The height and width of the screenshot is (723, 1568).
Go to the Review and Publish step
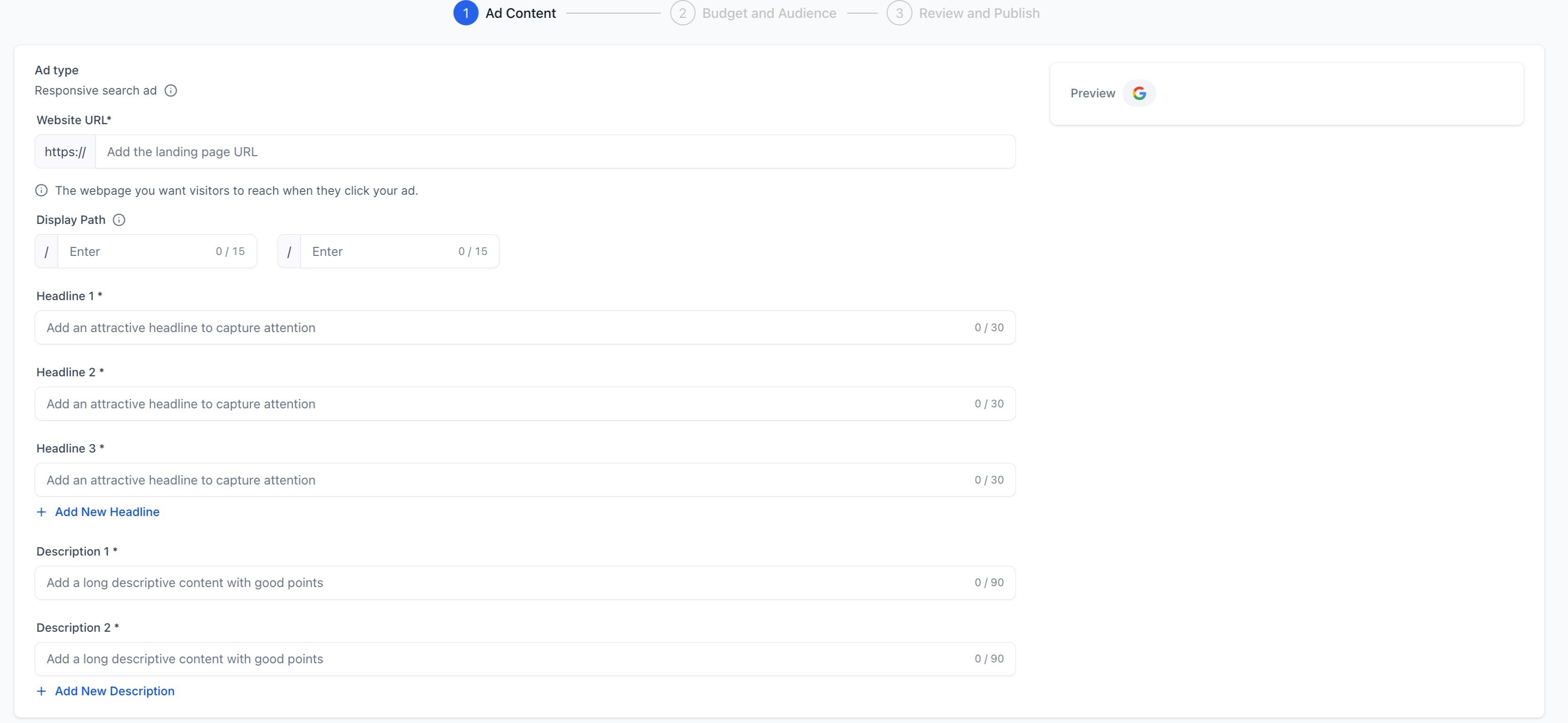tap(979, 13)
